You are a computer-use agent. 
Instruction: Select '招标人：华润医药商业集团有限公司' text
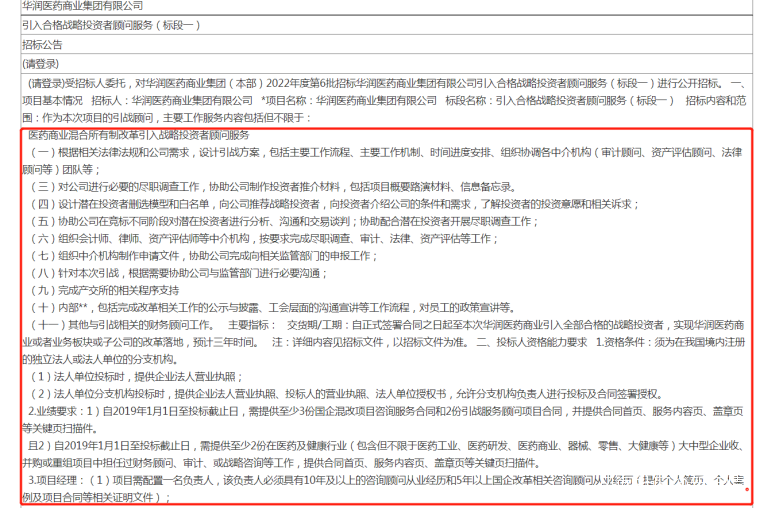click(x=172, y=101)
